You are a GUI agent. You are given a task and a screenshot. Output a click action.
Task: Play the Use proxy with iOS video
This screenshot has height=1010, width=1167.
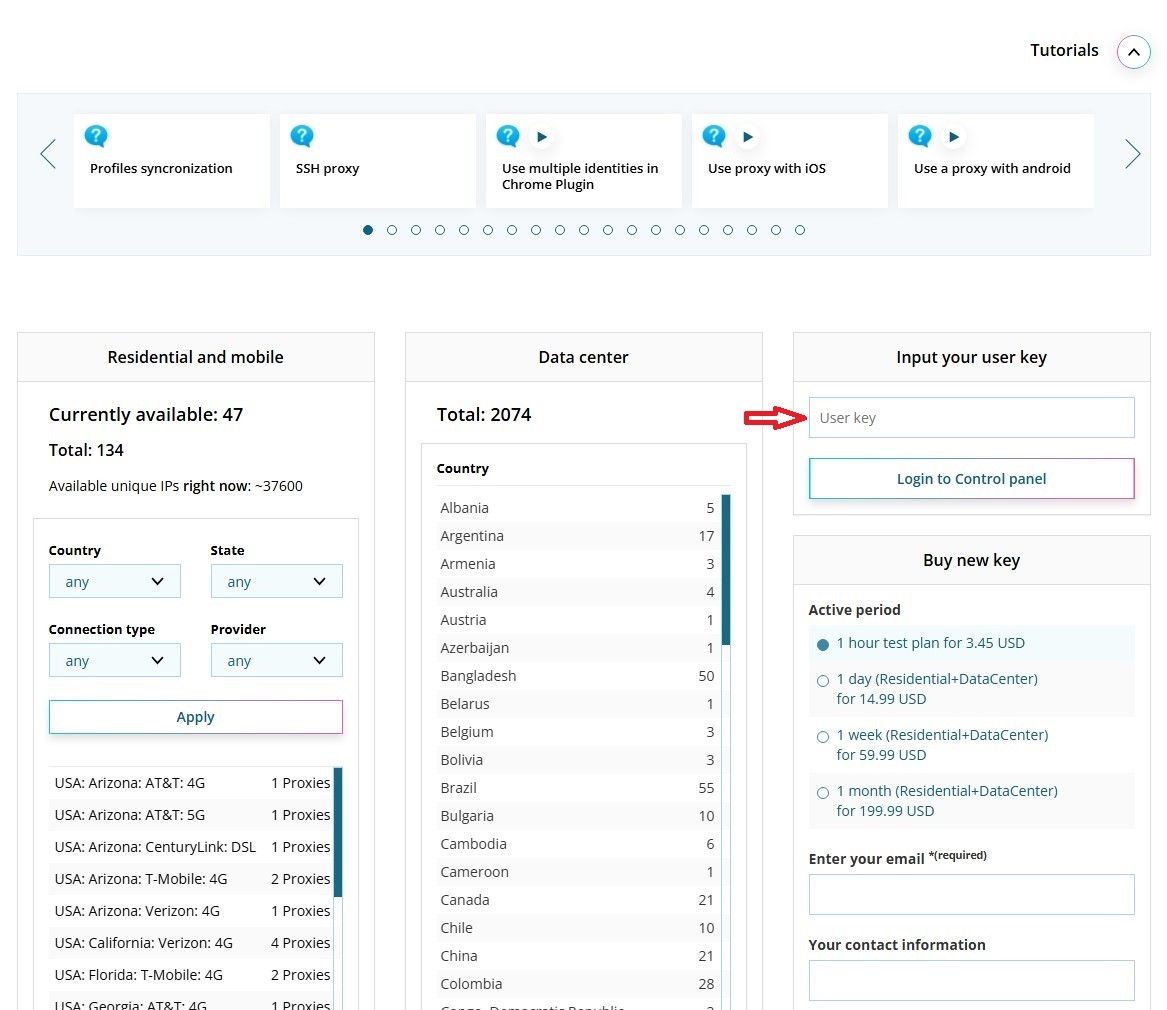tap(747, 136)
